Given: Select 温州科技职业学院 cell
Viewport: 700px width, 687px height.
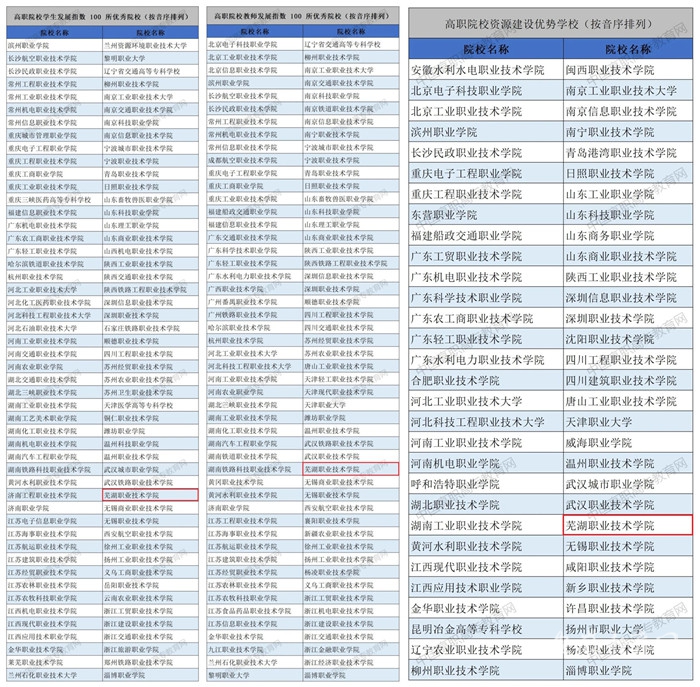Looking at the screenshot, I should (x=150, y=444).
